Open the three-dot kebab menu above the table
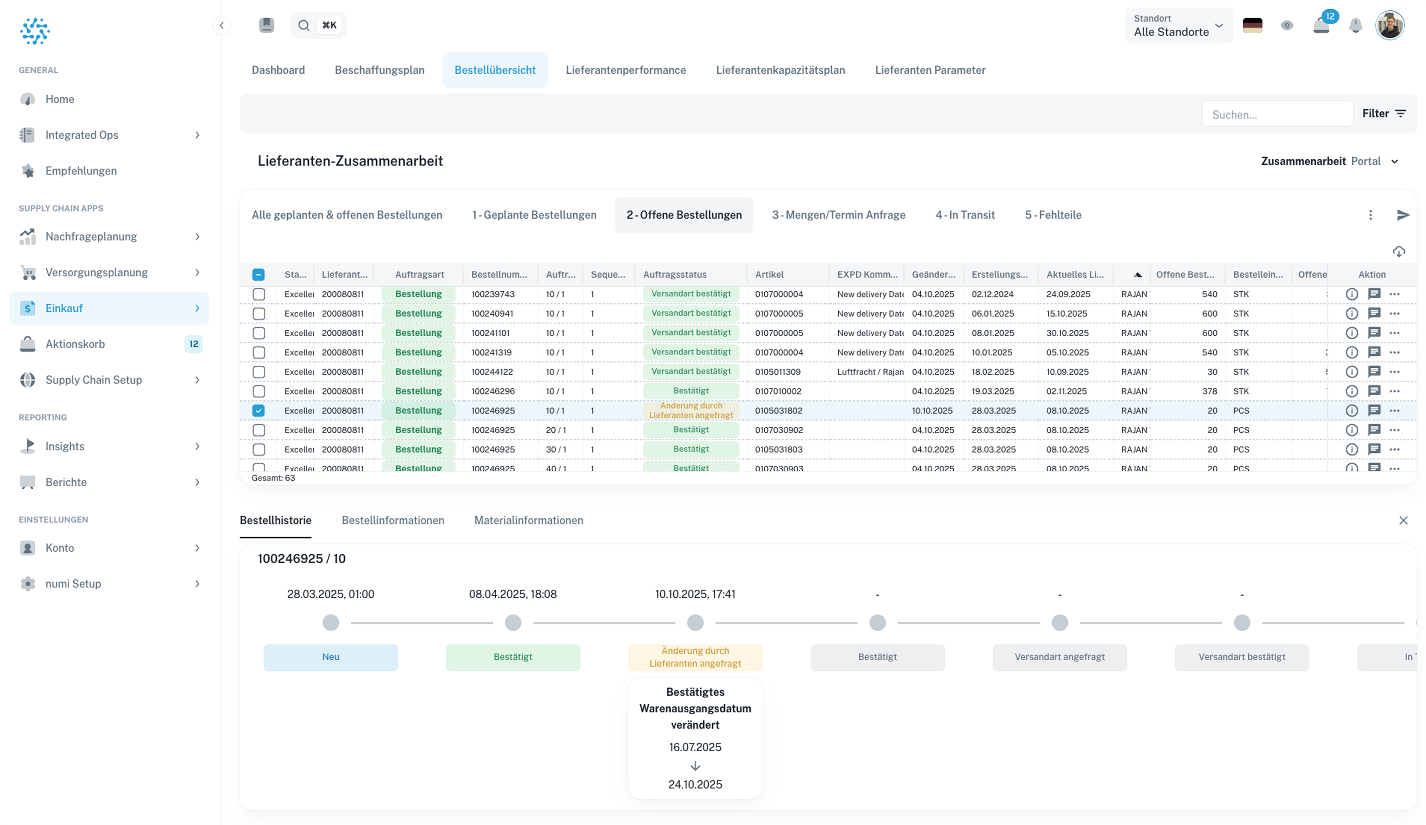This screenshot has width=1426, height=825. click(x=1370, y=215)
